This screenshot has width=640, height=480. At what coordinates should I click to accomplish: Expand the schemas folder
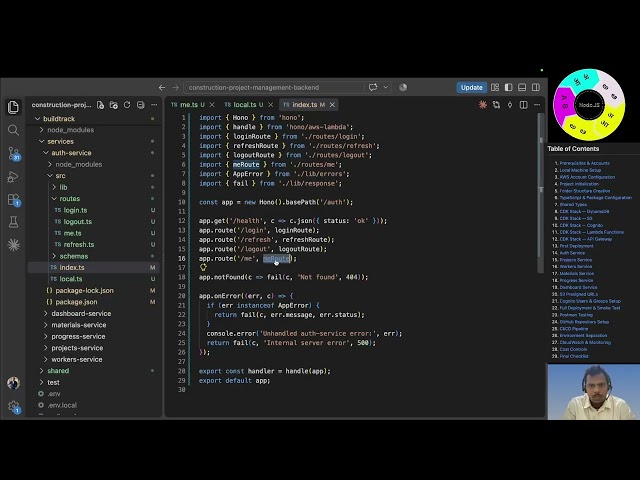click(x=54, y=256)
